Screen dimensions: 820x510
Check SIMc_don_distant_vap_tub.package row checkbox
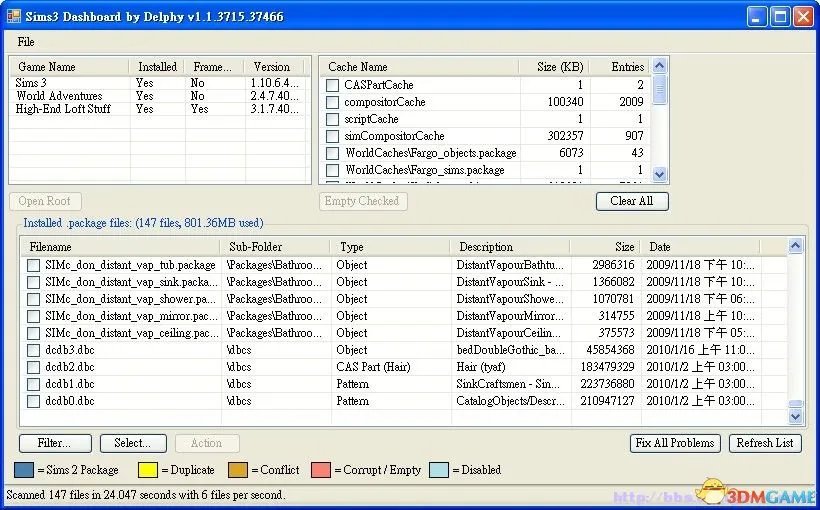point(34,265)
